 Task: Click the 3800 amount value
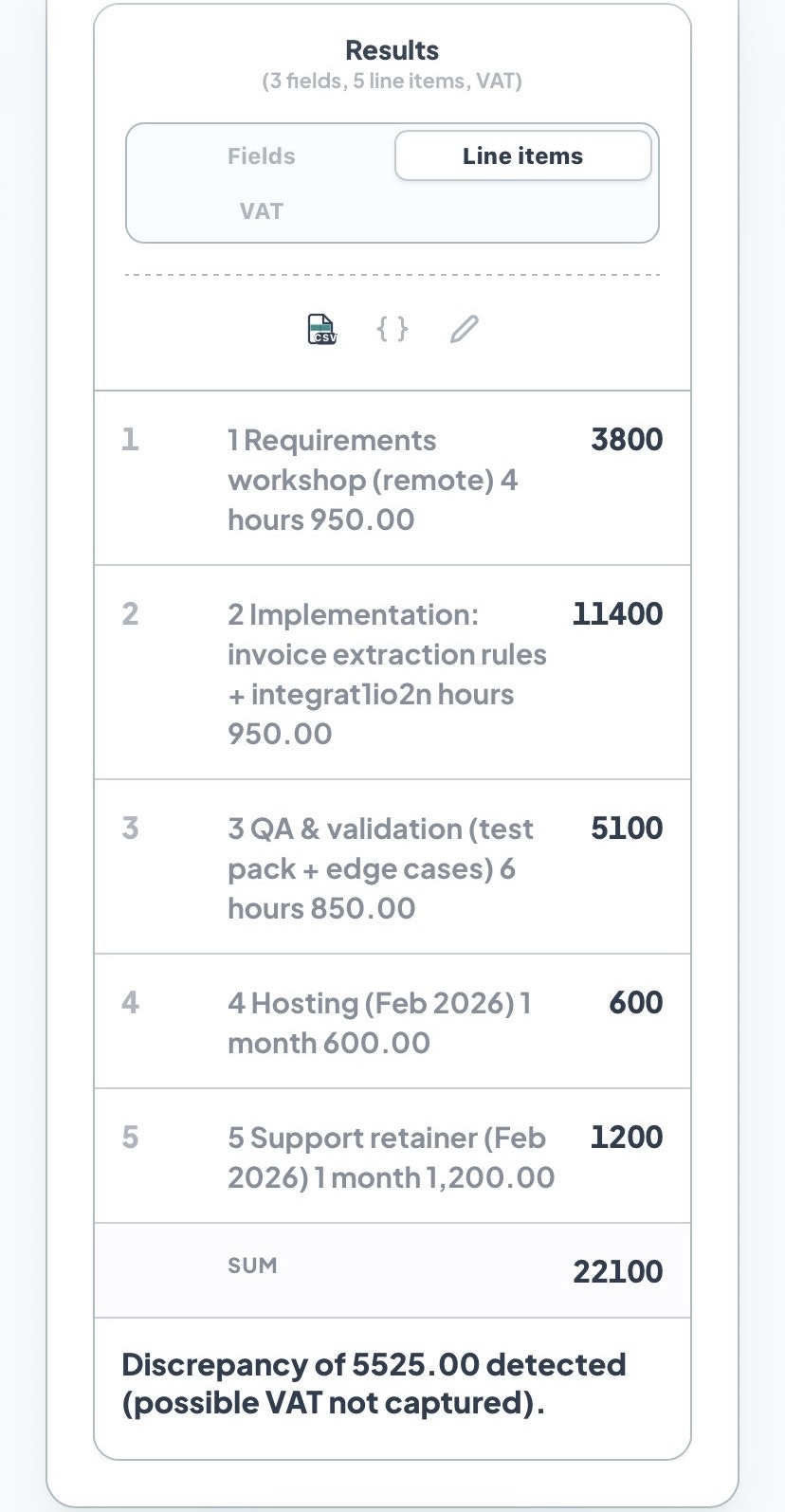626,440
